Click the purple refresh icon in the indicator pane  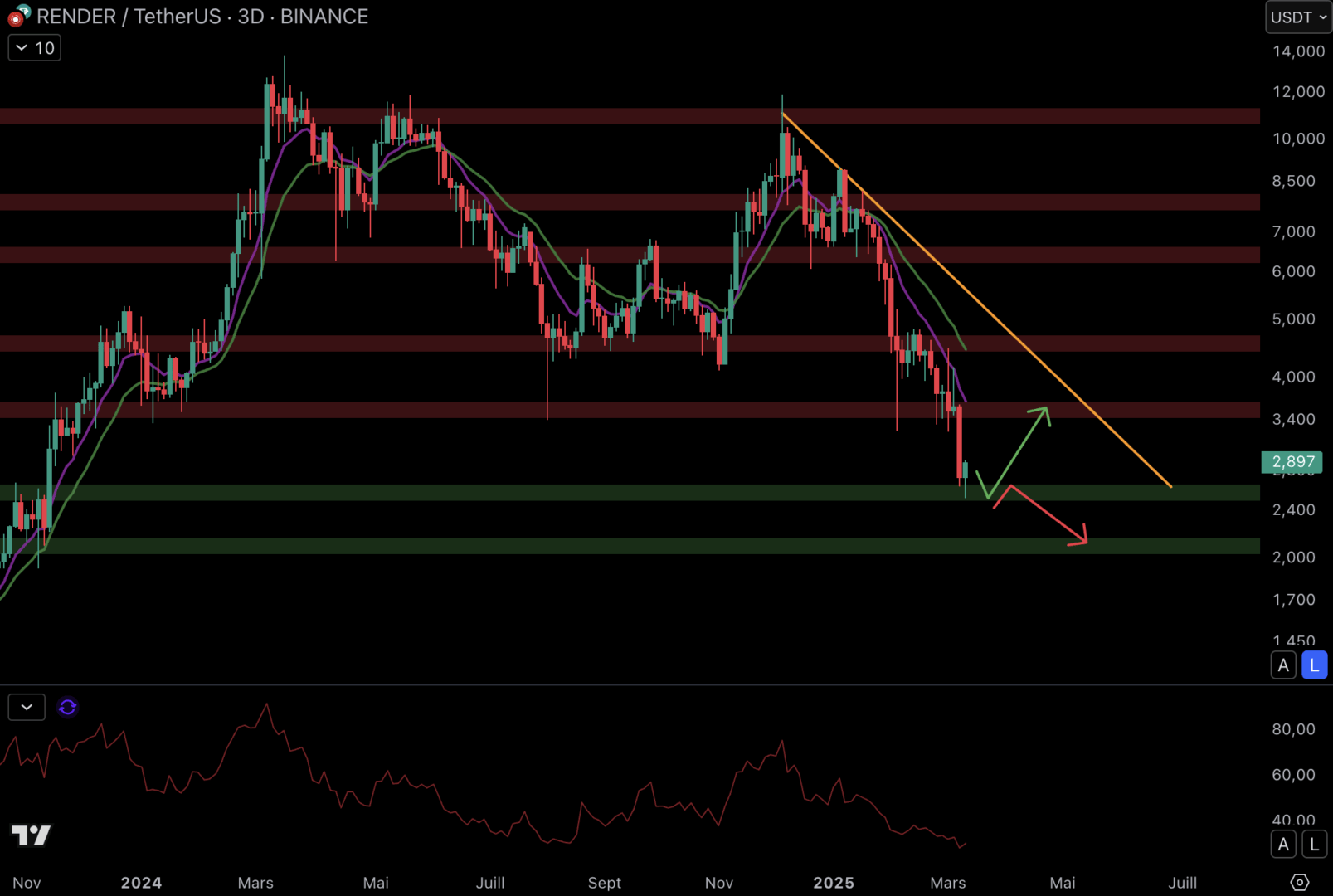(x=68, y=707)
